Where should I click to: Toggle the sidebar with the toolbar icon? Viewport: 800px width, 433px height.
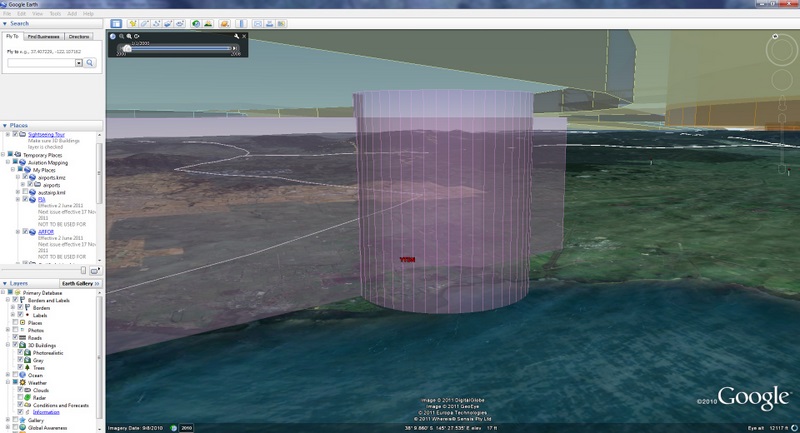(116, 23)
